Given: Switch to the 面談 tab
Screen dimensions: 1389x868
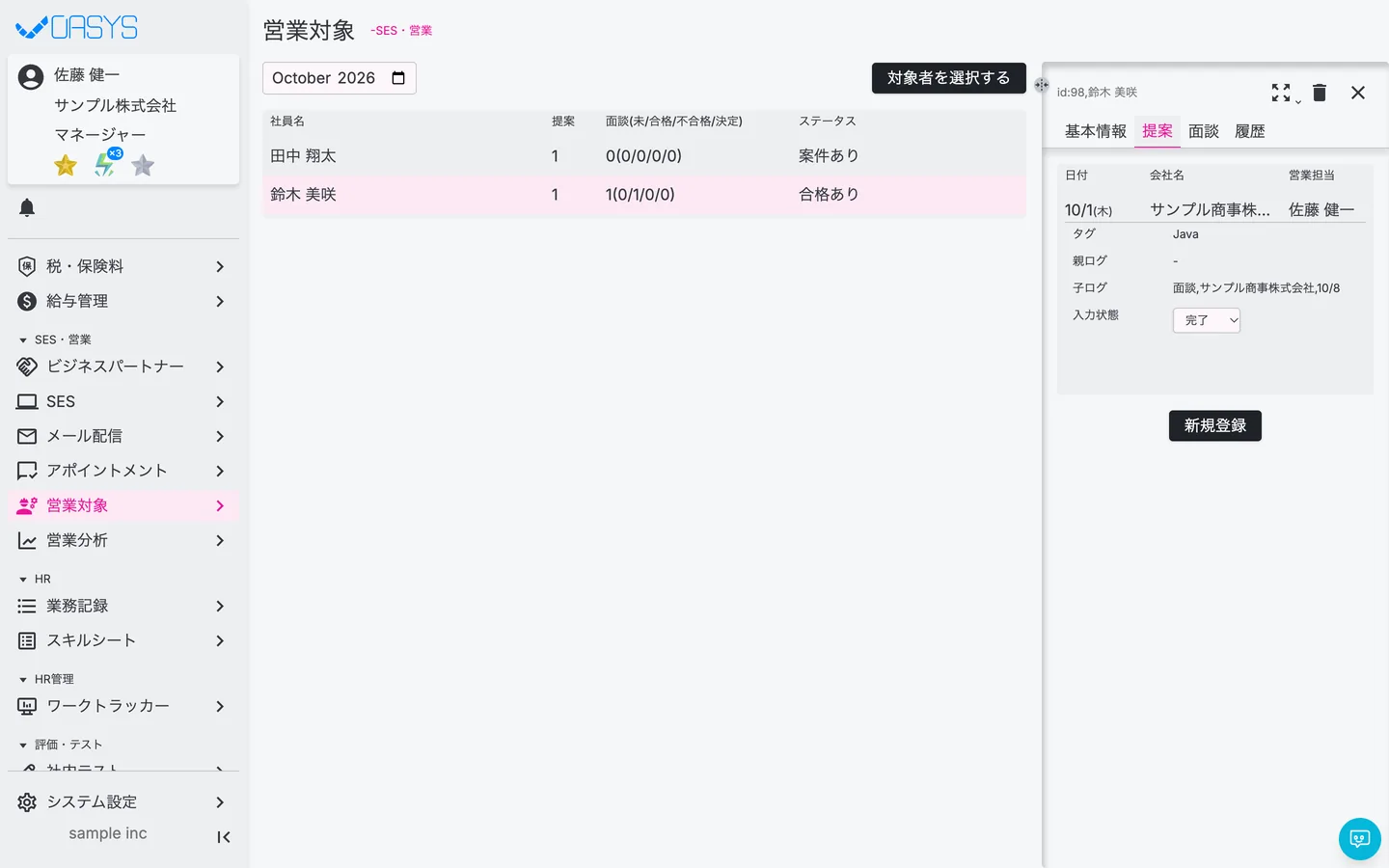Looking at the screenshot, I should (x=1204, y=131).
